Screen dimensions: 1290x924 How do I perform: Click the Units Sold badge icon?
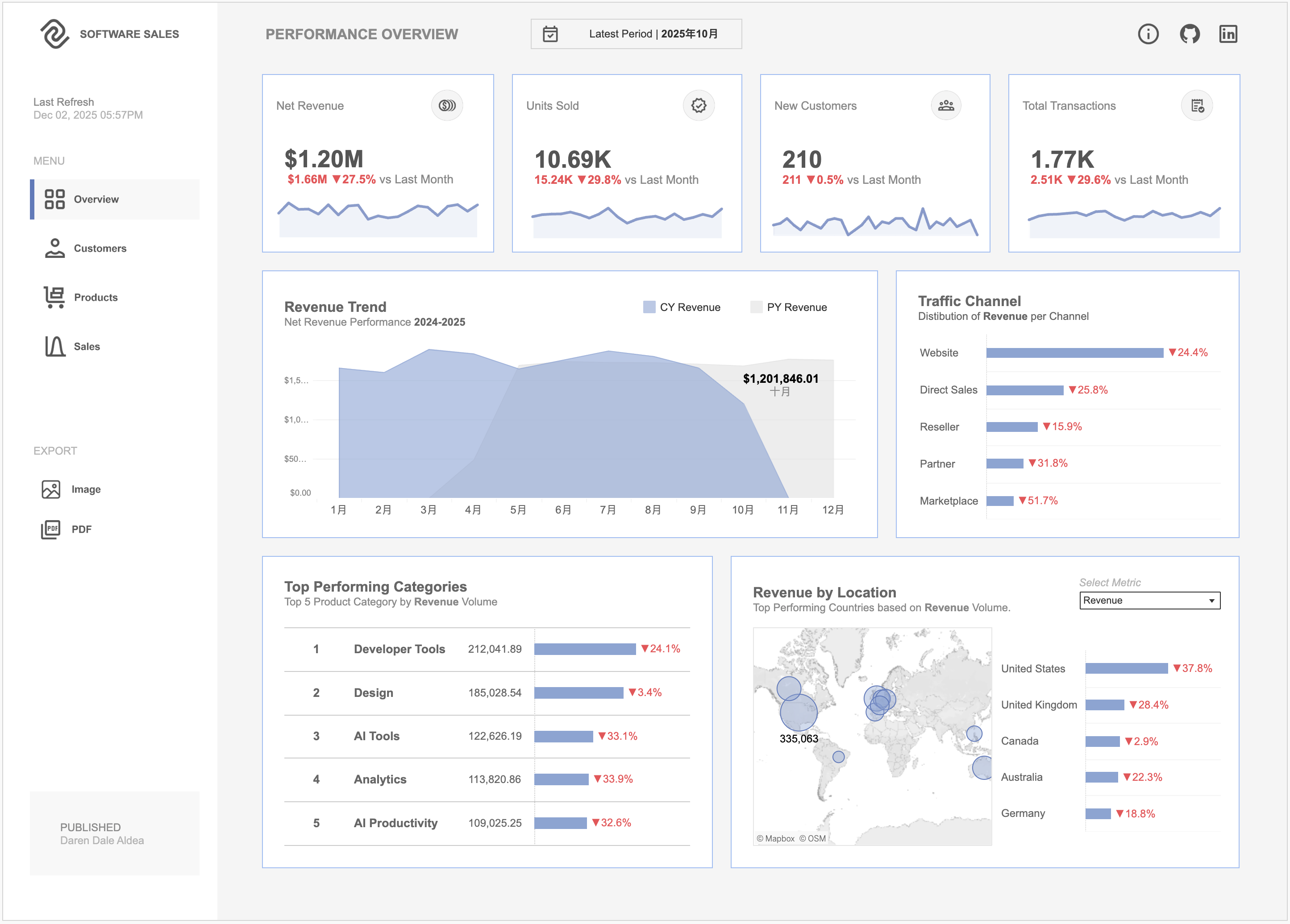coord(699,106)
